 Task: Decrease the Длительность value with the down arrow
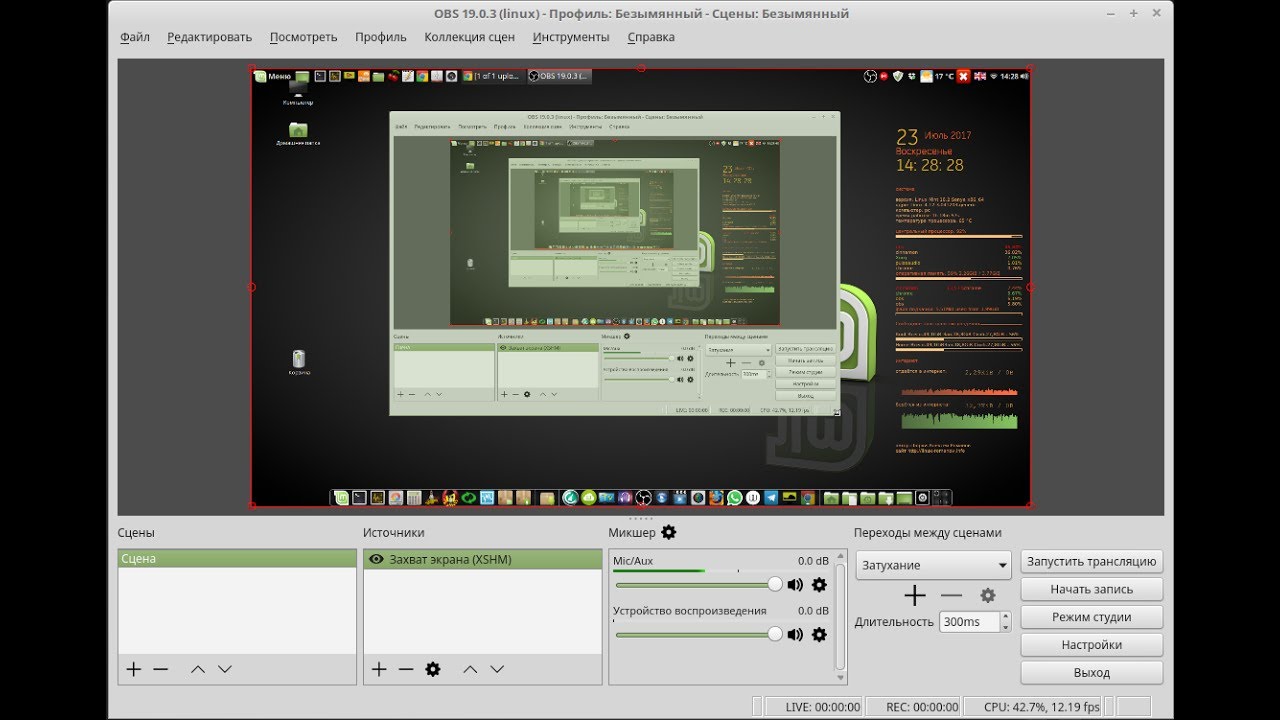[1005, 627]
